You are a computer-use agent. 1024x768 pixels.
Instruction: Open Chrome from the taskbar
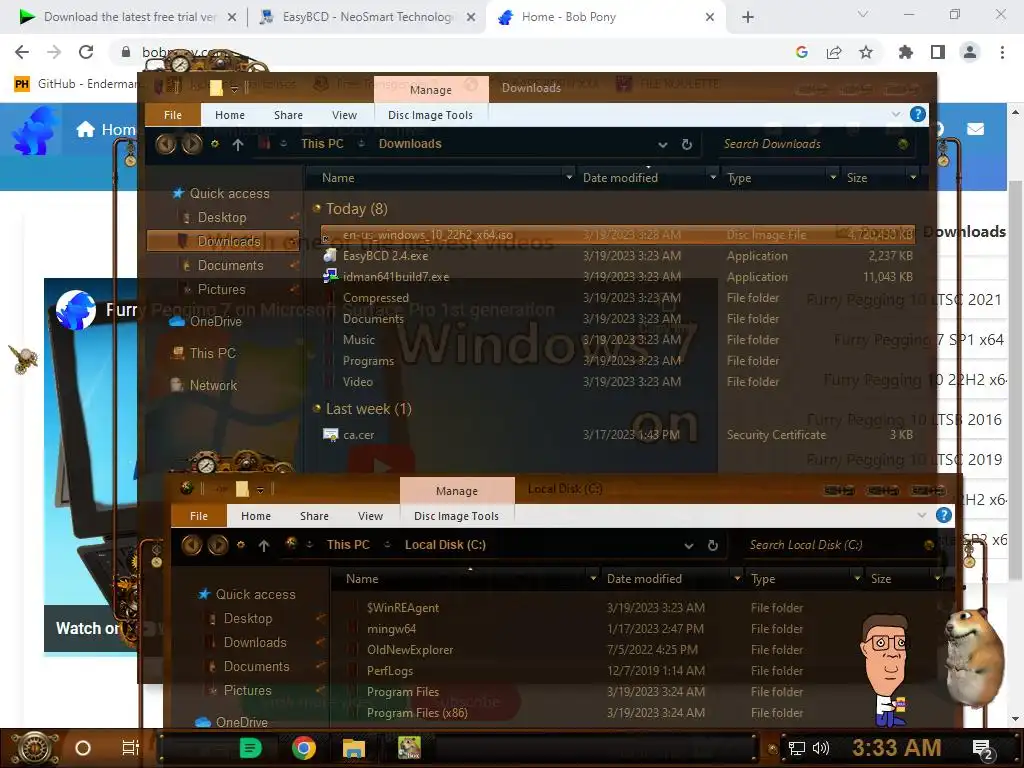(304, 748)
